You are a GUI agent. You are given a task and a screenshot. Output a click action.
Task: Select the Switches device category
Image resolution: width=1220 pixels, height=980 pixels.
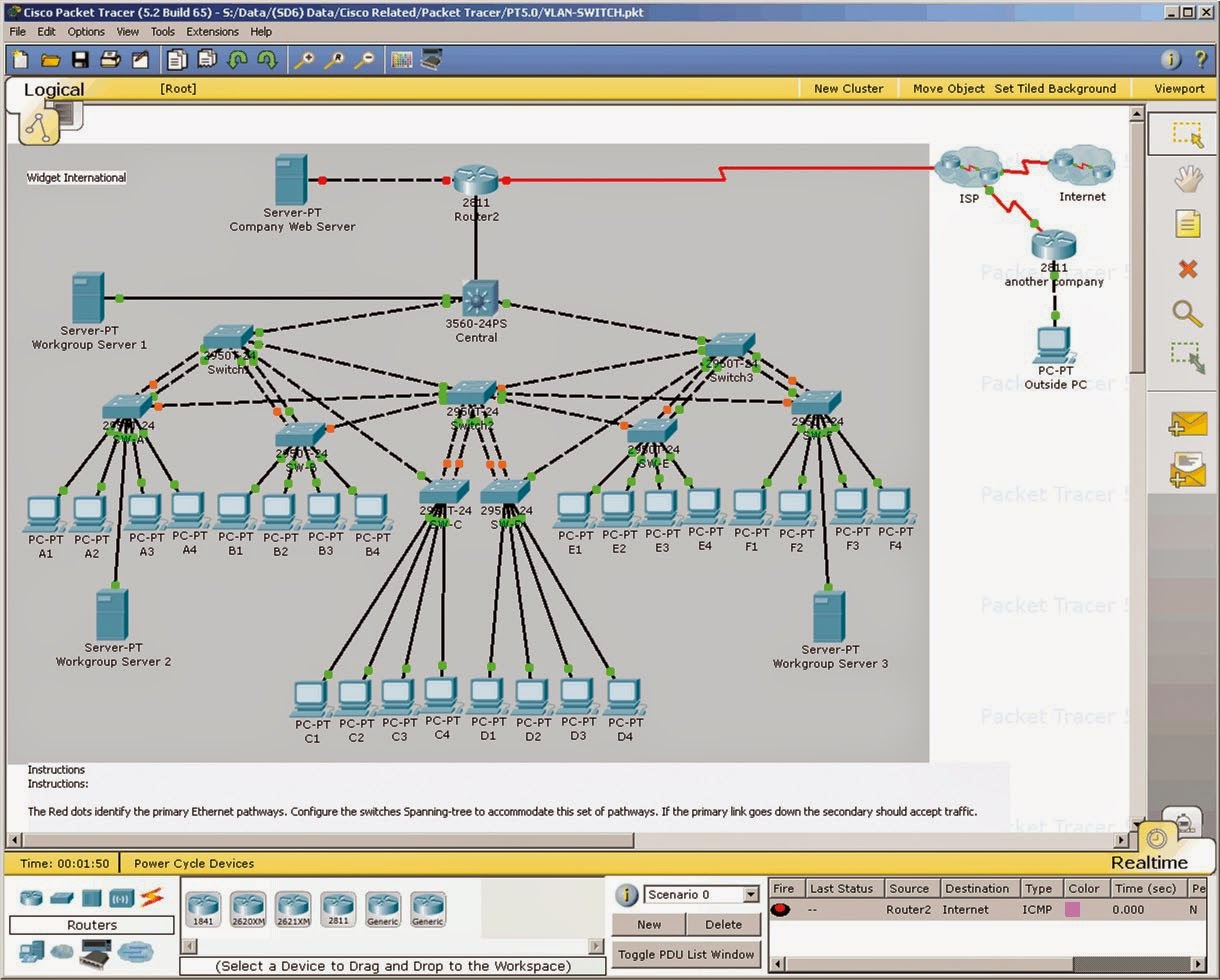pos(62,897)
